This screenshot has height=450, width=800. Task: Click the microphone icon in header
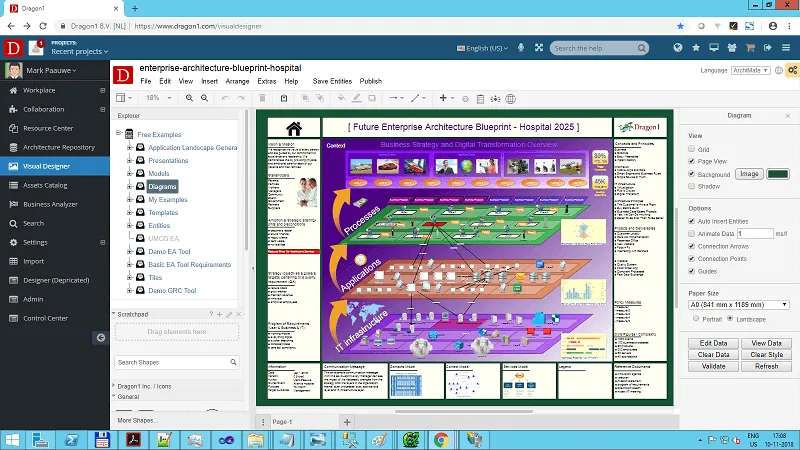coord(521,47)
